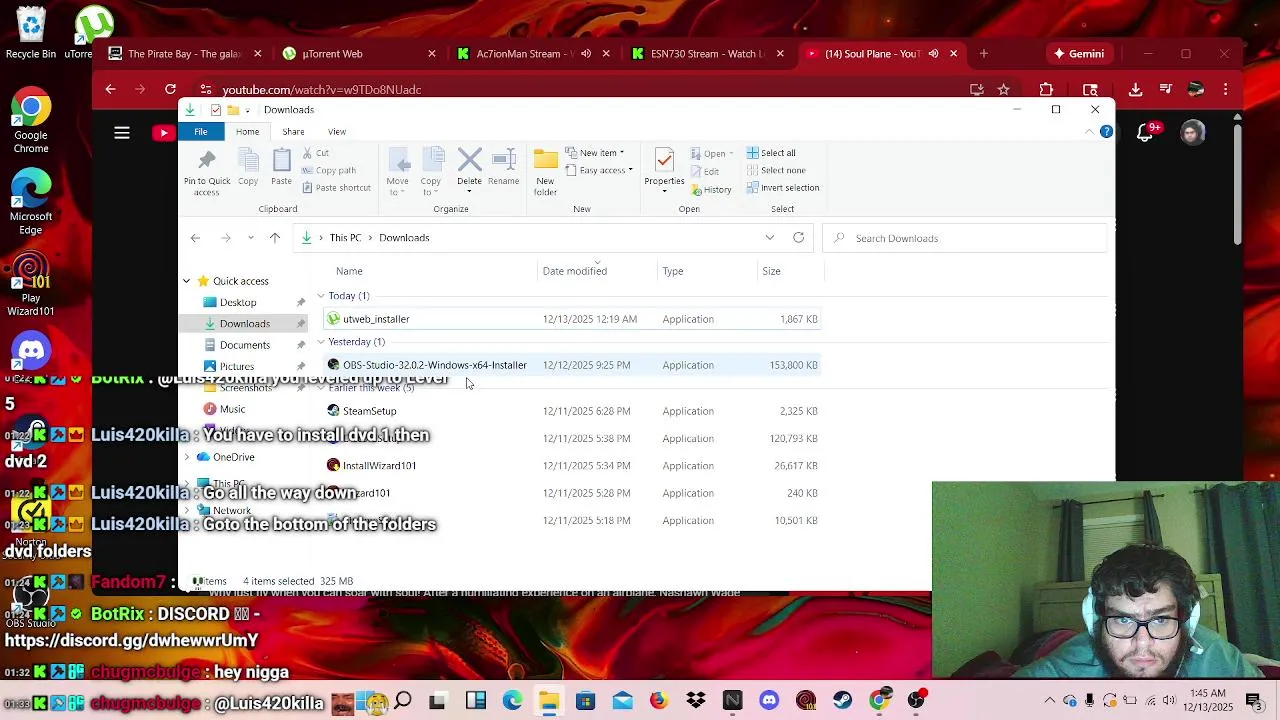Image resolution: width=1280 pixels, height=720 pixels.
Task: Create a New folder from ribbon
Action: coord(545,172)
